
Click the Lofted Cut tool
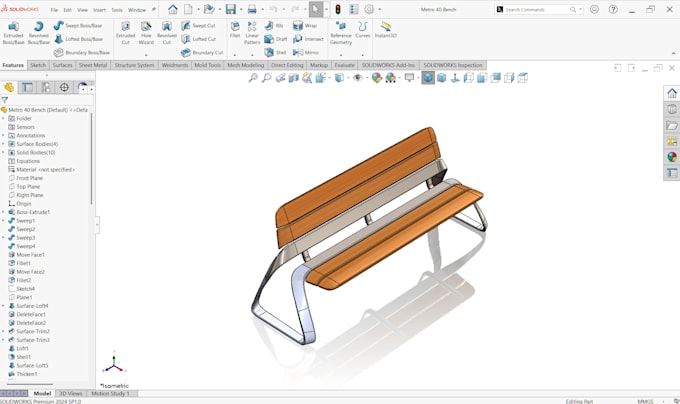click(199, 39)
